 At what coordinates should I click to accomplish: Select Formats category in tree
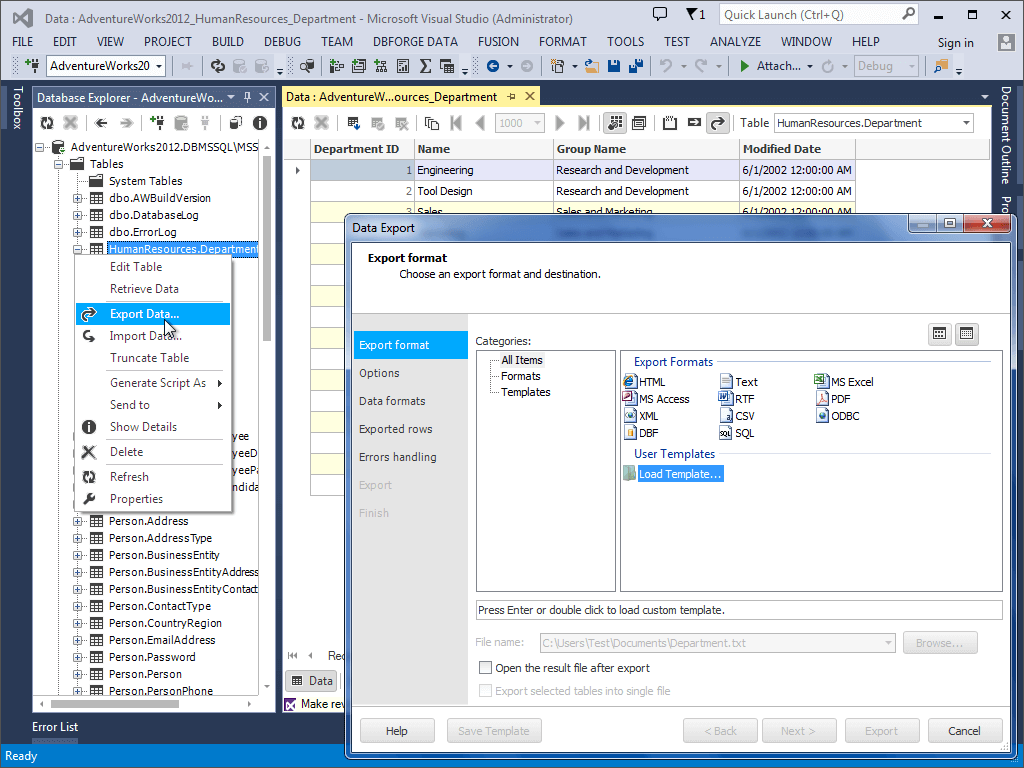point(520,376)
